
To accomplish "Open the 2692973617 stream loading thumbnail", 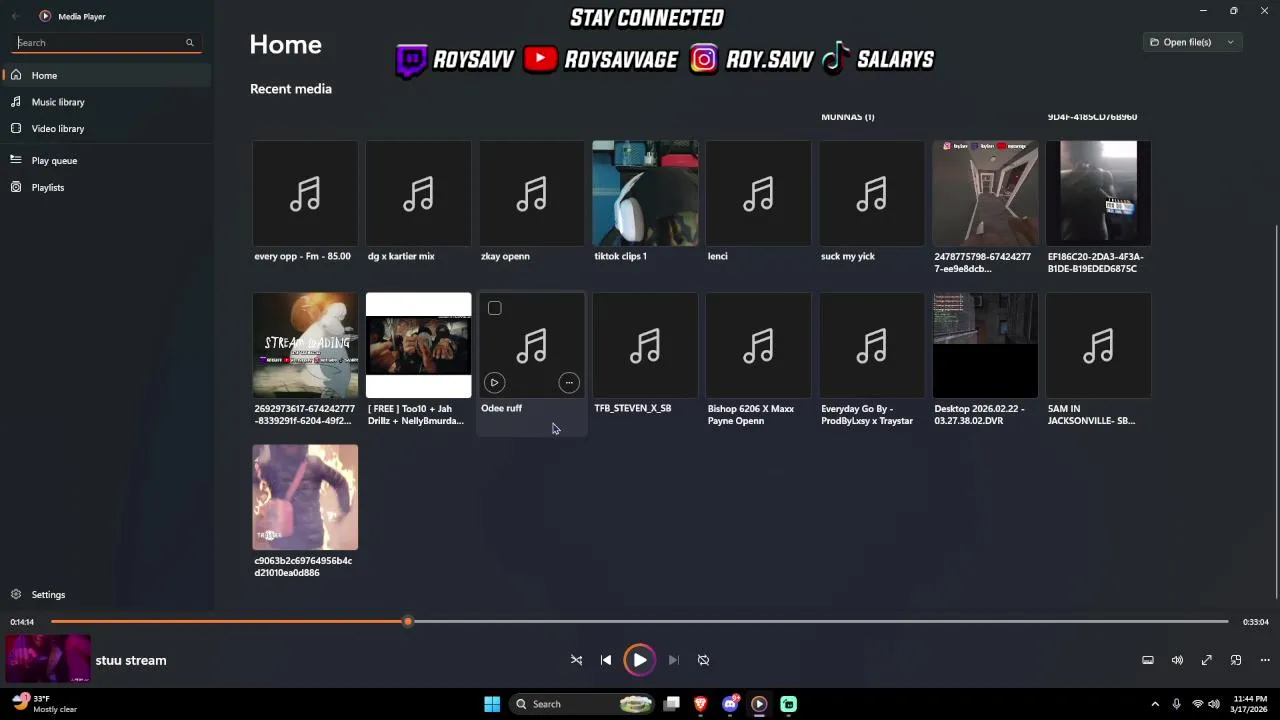I will click(x=305, y=345).
